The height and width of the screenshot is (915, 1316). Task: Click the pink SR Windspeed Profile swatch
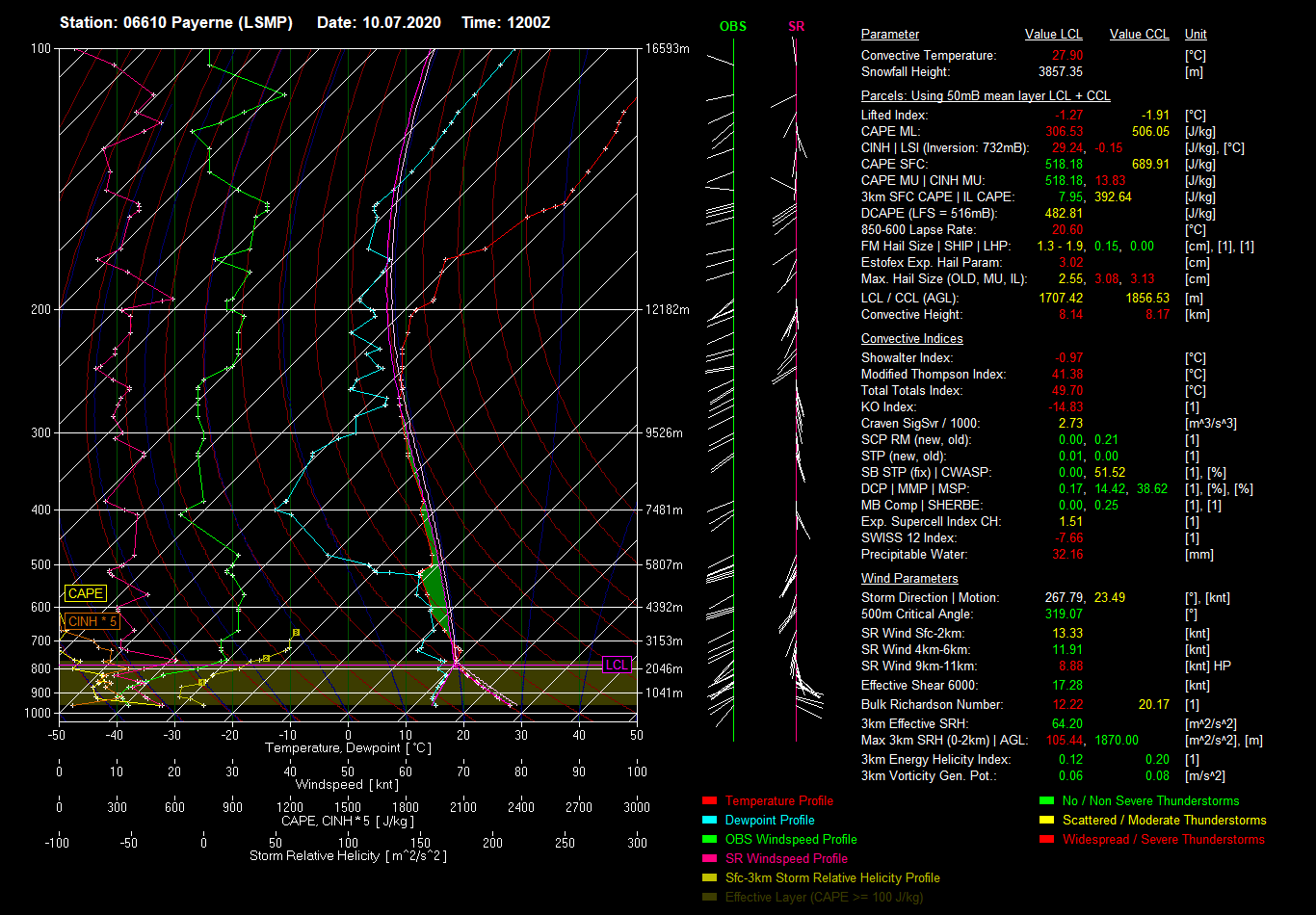[710, 859]
